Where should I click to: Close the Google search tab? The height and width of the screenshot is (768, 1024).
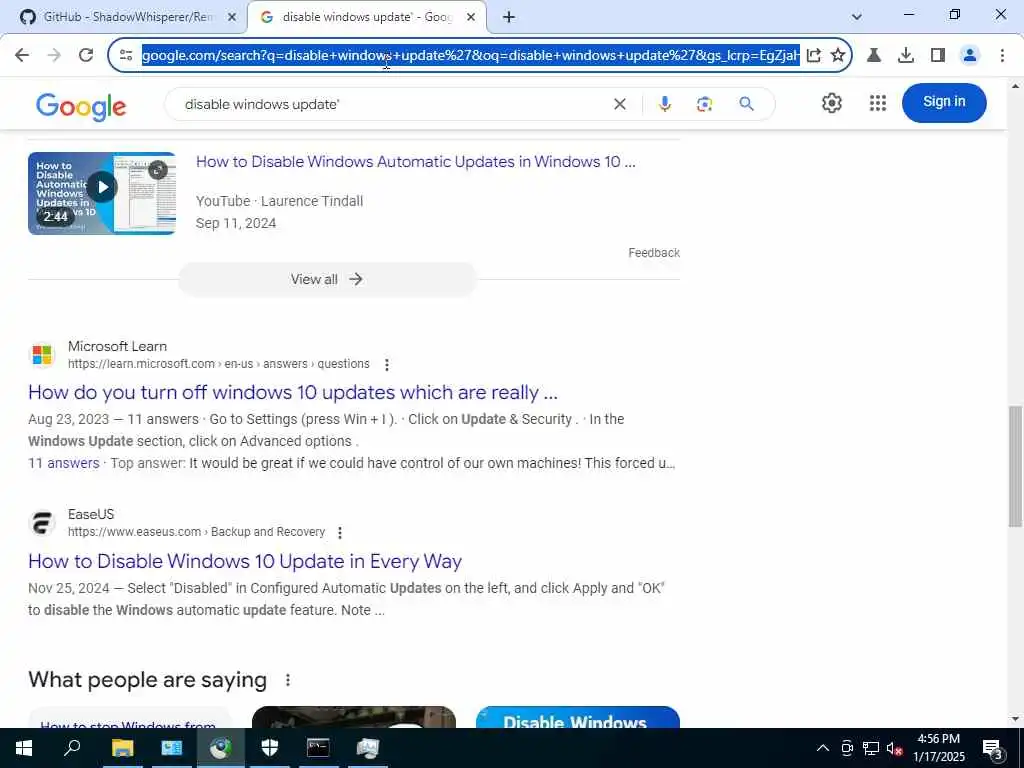471,17
